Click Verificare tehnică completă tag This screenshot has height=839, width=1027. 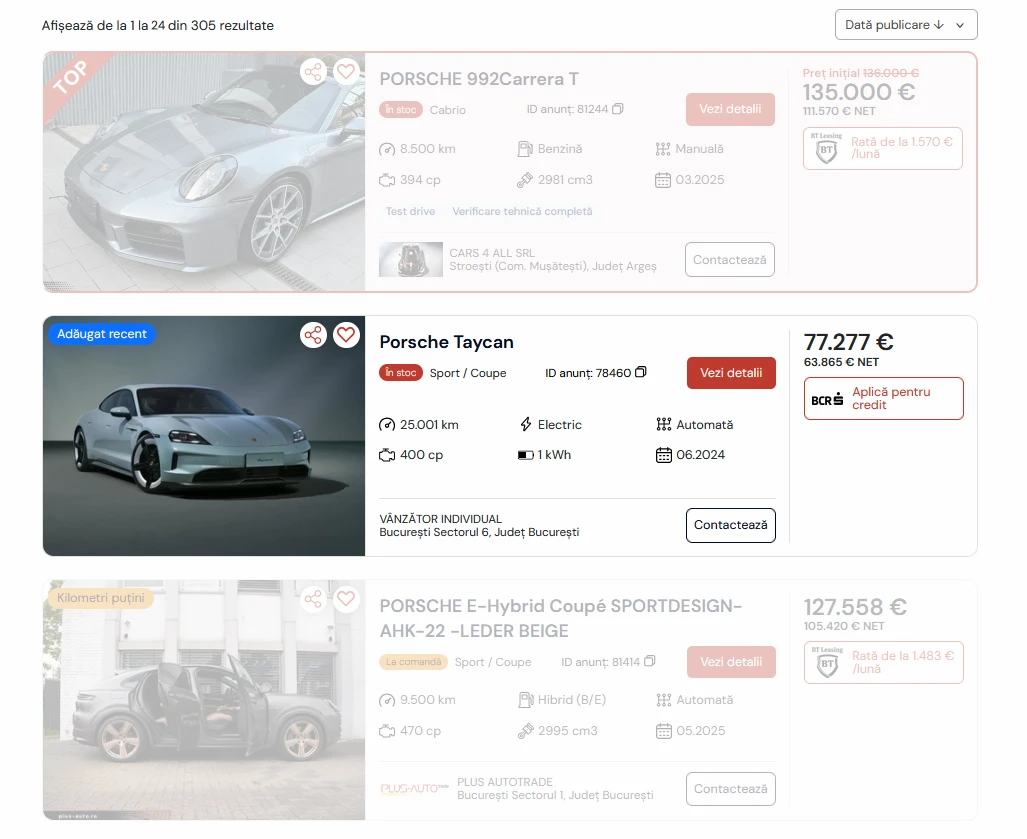click(x=522, y=212)
